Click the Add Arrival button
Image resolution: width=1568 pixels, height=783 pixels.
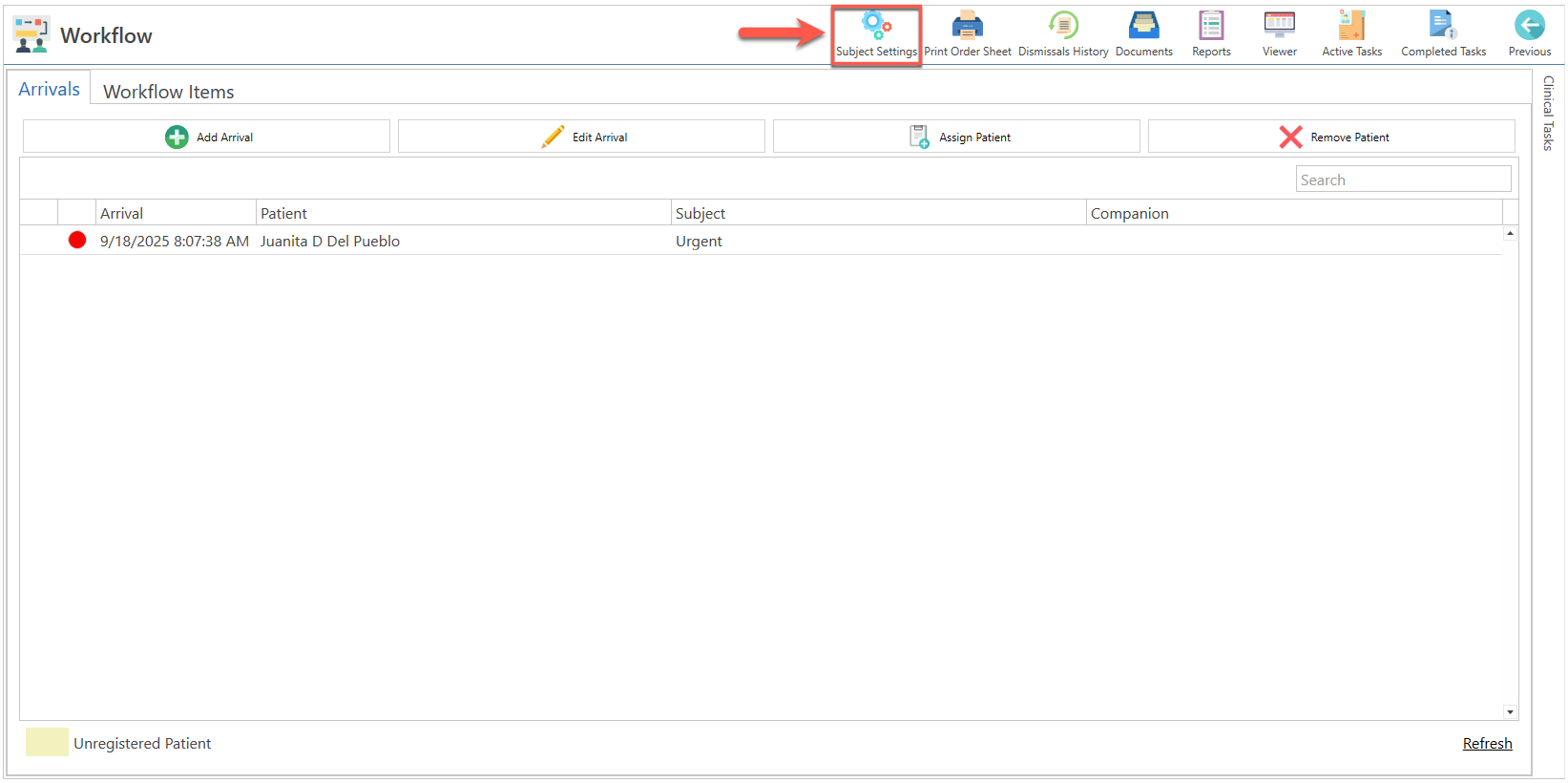(206, 137)
